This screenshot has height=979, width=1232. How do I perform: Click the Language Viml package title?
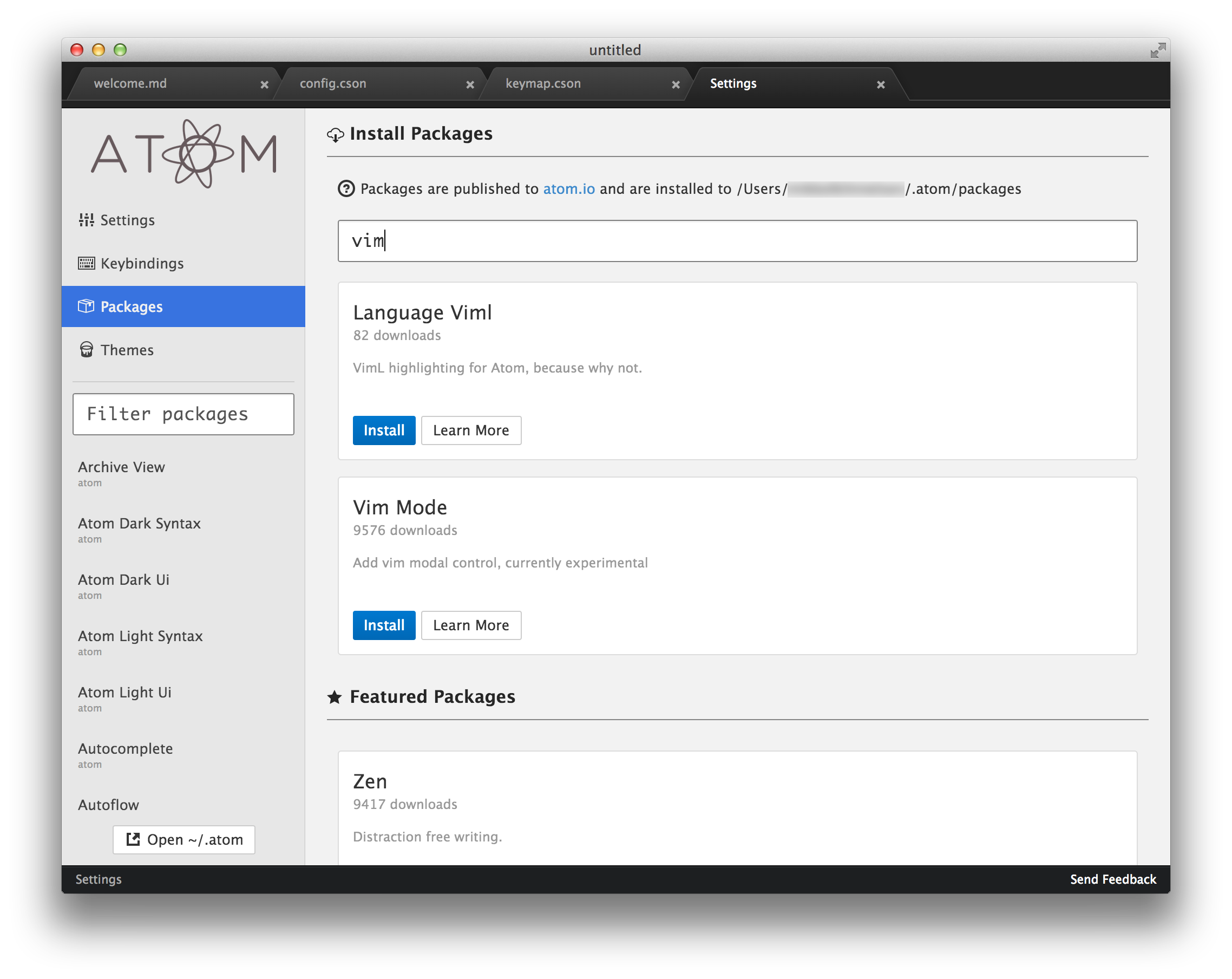(422, 312)
